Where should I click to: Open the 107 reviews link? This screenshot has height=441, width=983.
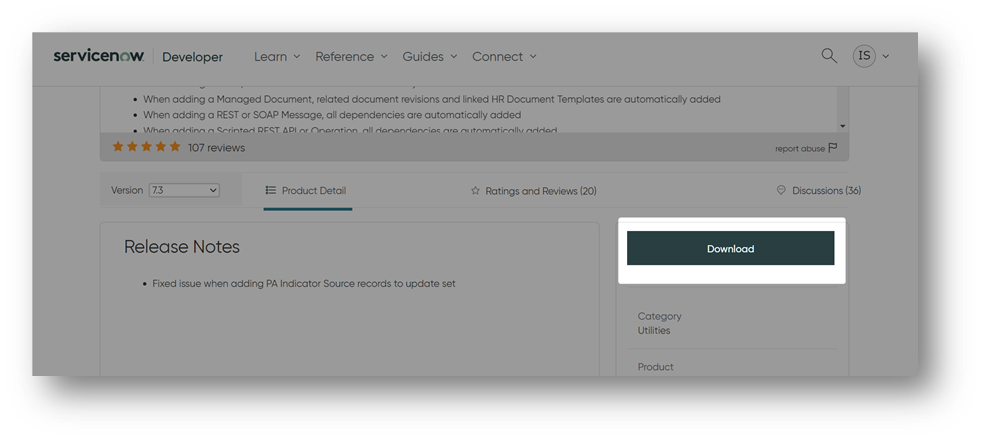pyautogui.click(x=216, y=148)
